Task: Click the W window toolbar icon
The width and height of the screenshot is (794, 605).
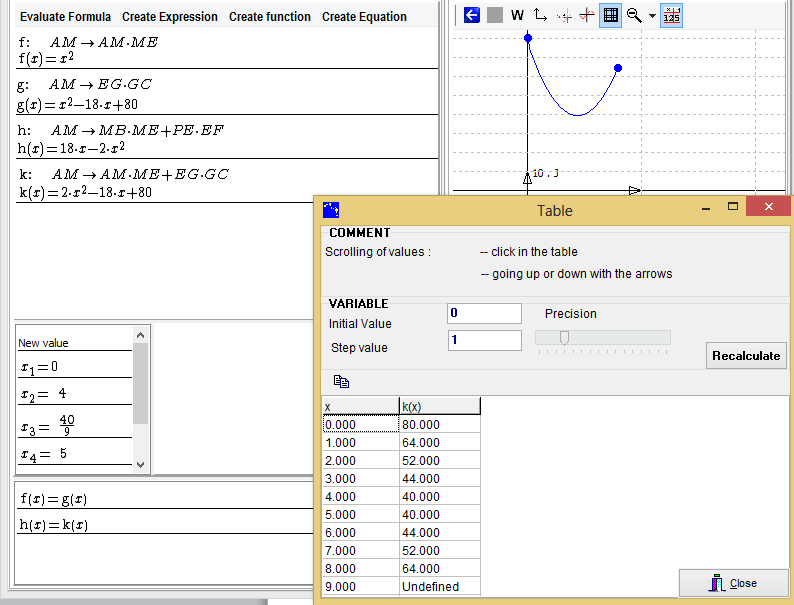Action: click(x=517, y=15)
